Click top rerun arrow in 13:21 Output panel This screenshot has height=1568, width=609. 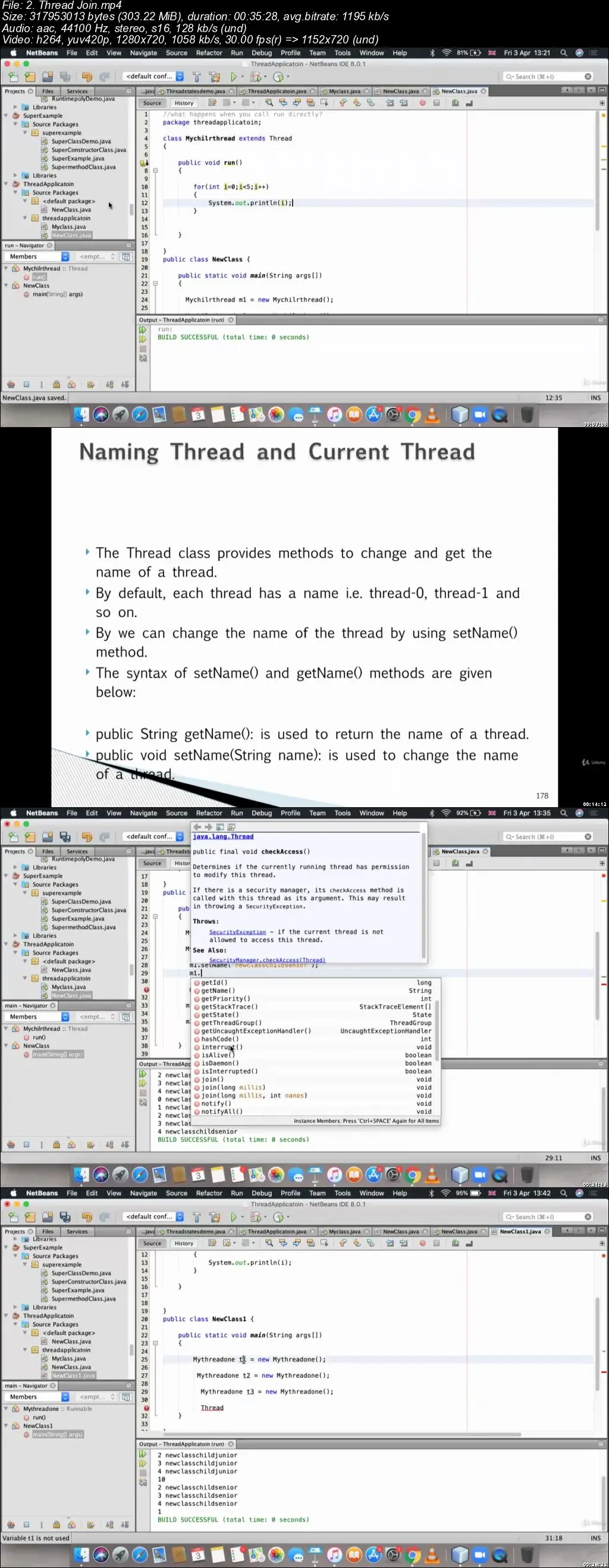pos(143,330)
